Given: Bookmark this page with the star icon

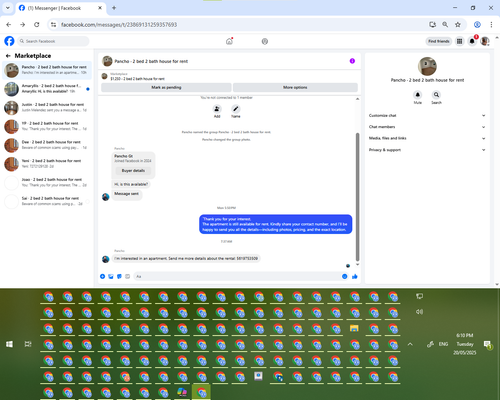Looking at the screenshot, I should coord(458,24).
